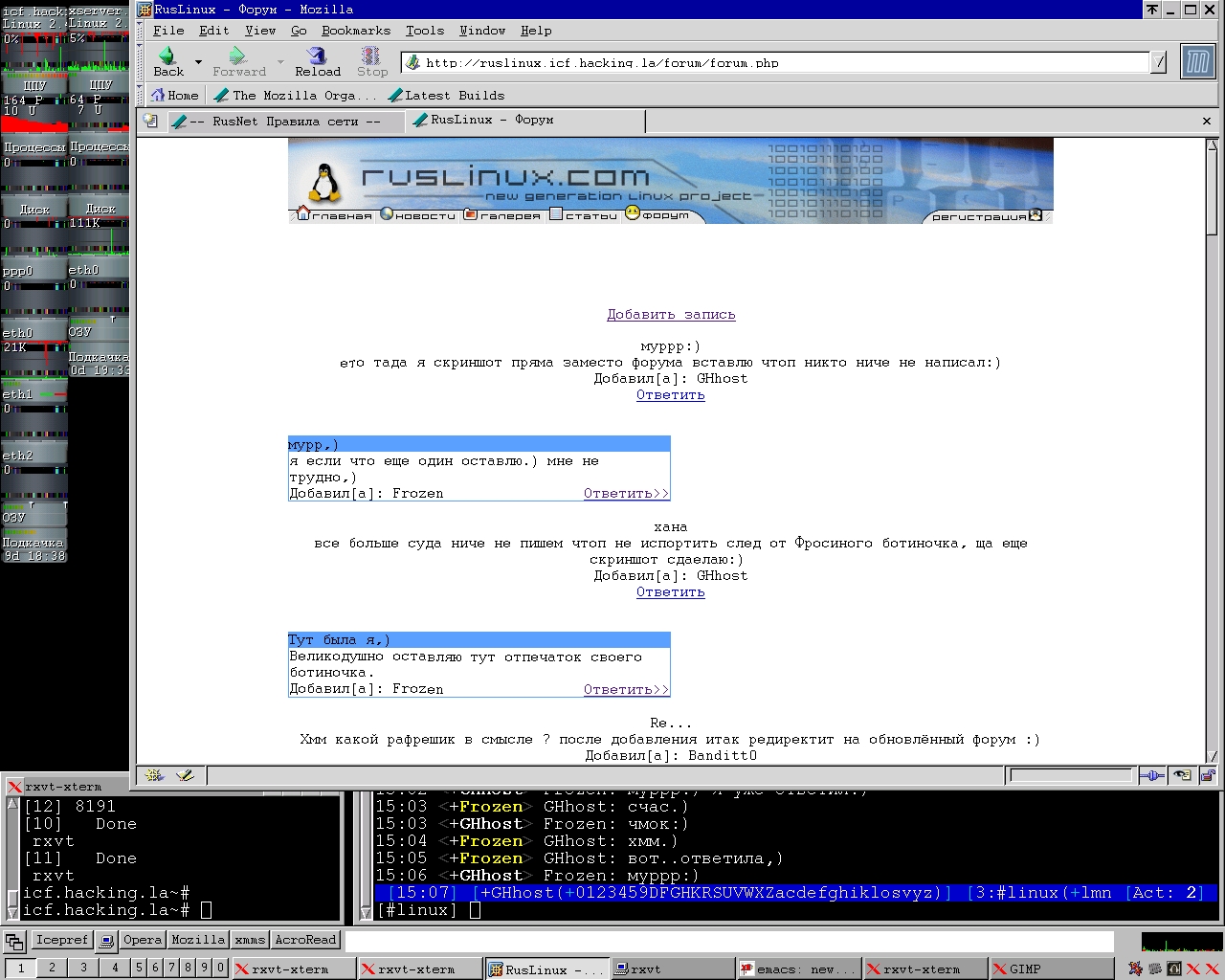The image size is (1225, 980).
Task: Click галерея link in site header
Action: (502, 215)
